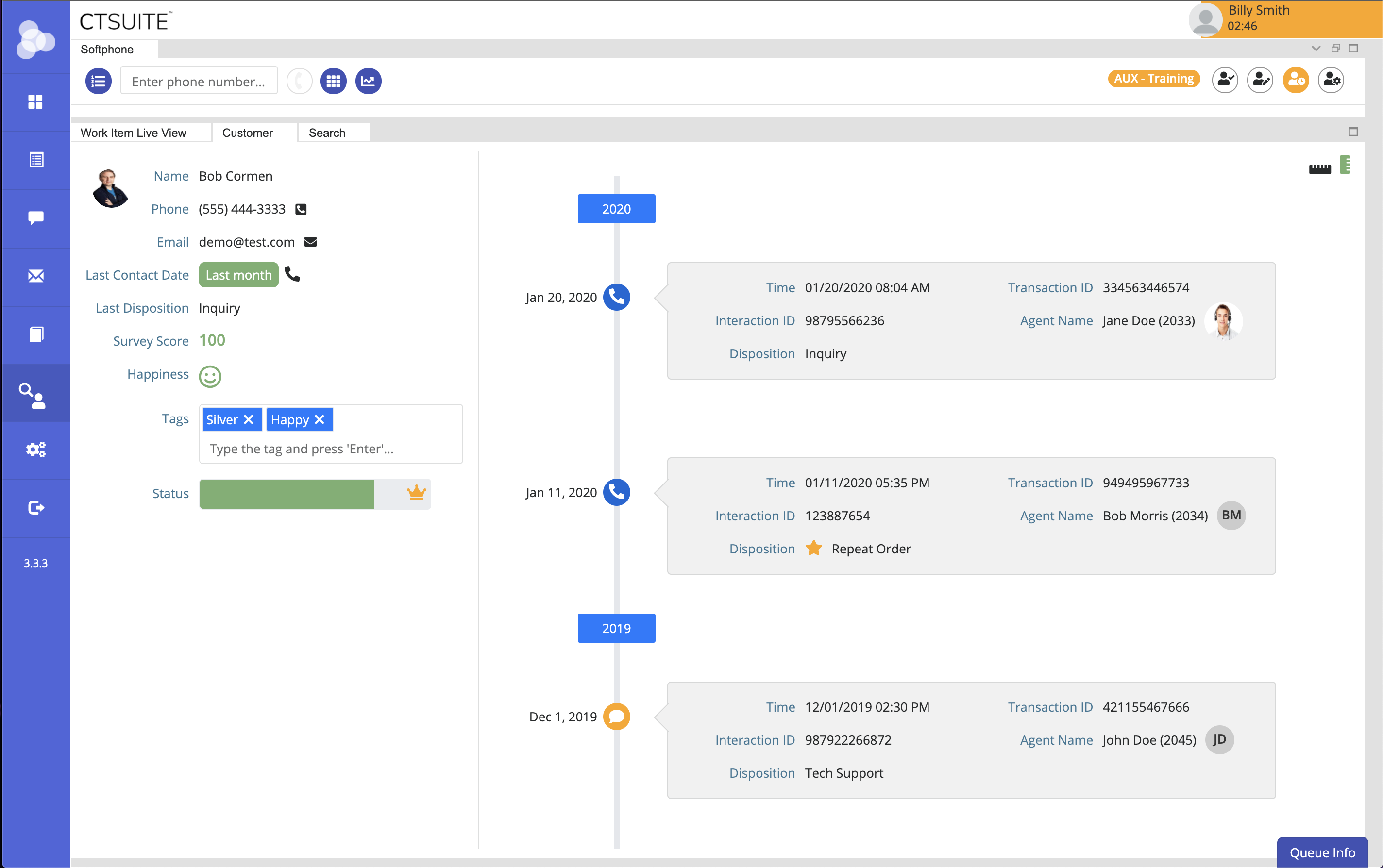Open the Queue Info button
This screenshot has width=1383, height=868.
click(x=1322, y=852)
